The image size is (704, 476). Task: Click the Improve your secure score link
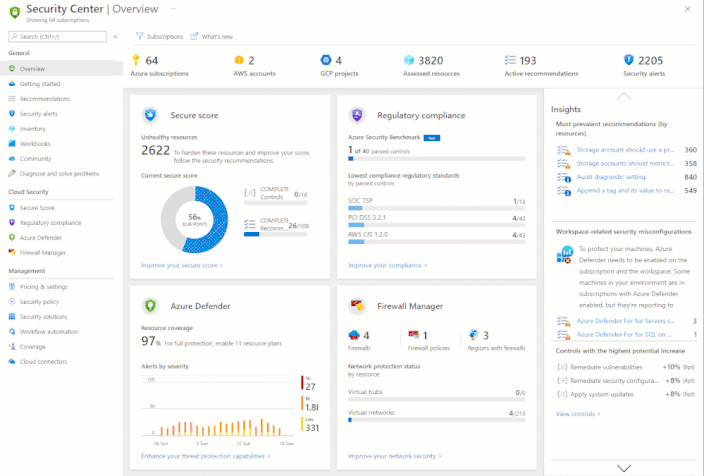click(x=182, y=265)
